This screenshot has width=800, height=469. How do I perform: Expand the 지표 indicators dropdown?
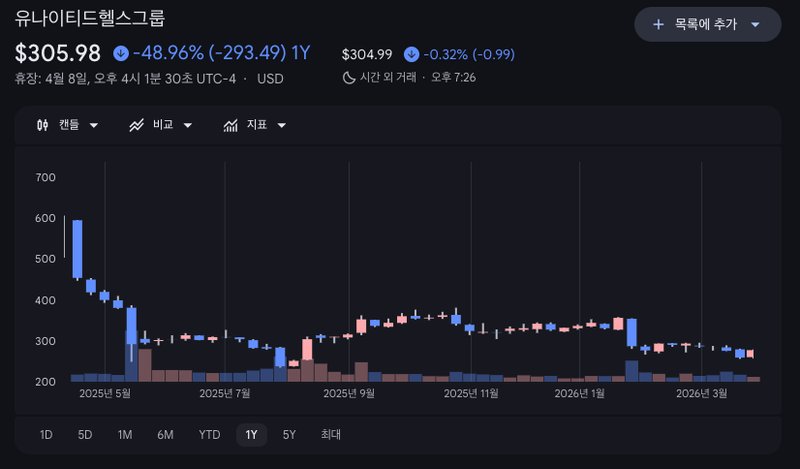point(282,125)
